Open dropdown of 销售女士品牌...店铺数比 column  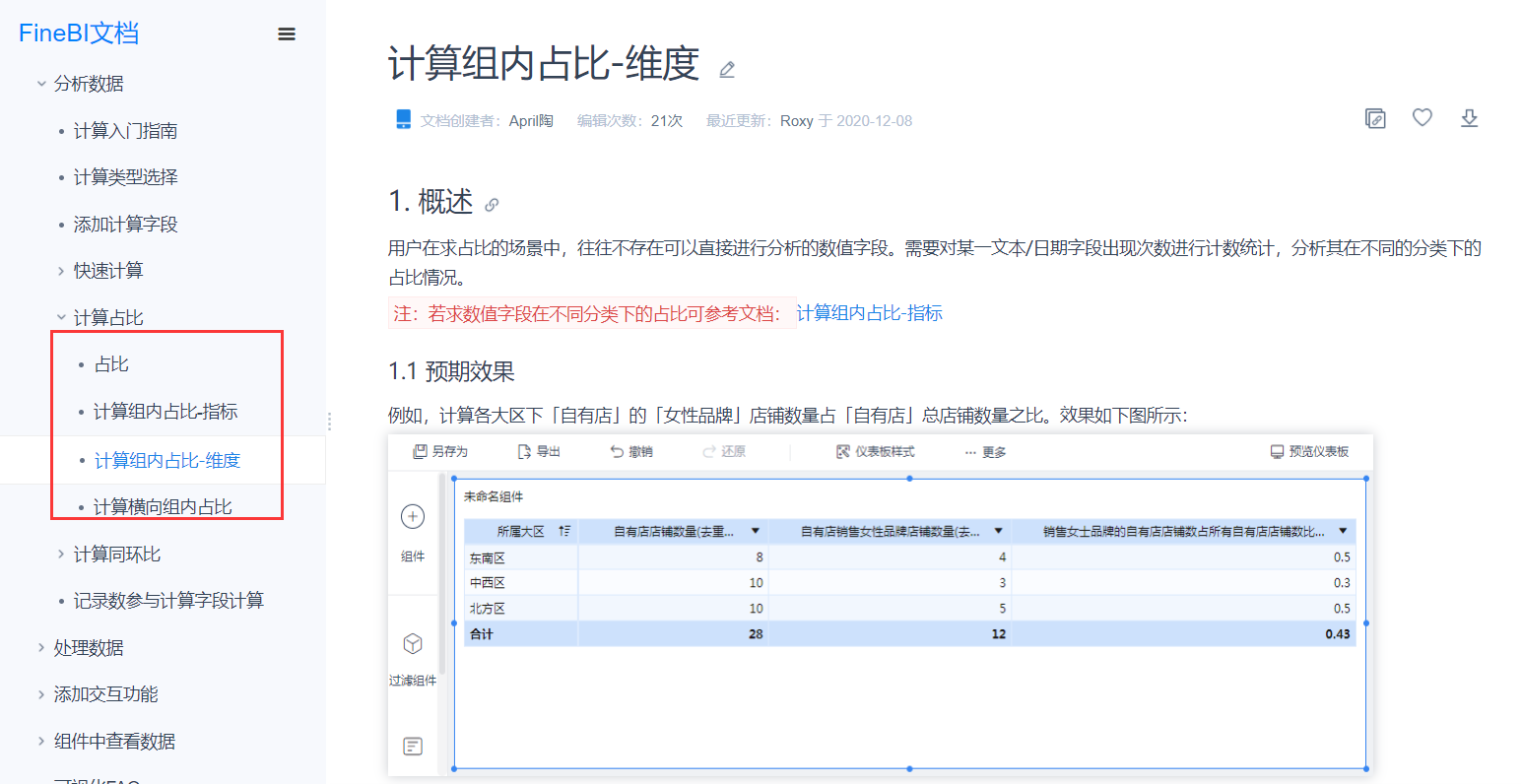(x=1343, y=531)
